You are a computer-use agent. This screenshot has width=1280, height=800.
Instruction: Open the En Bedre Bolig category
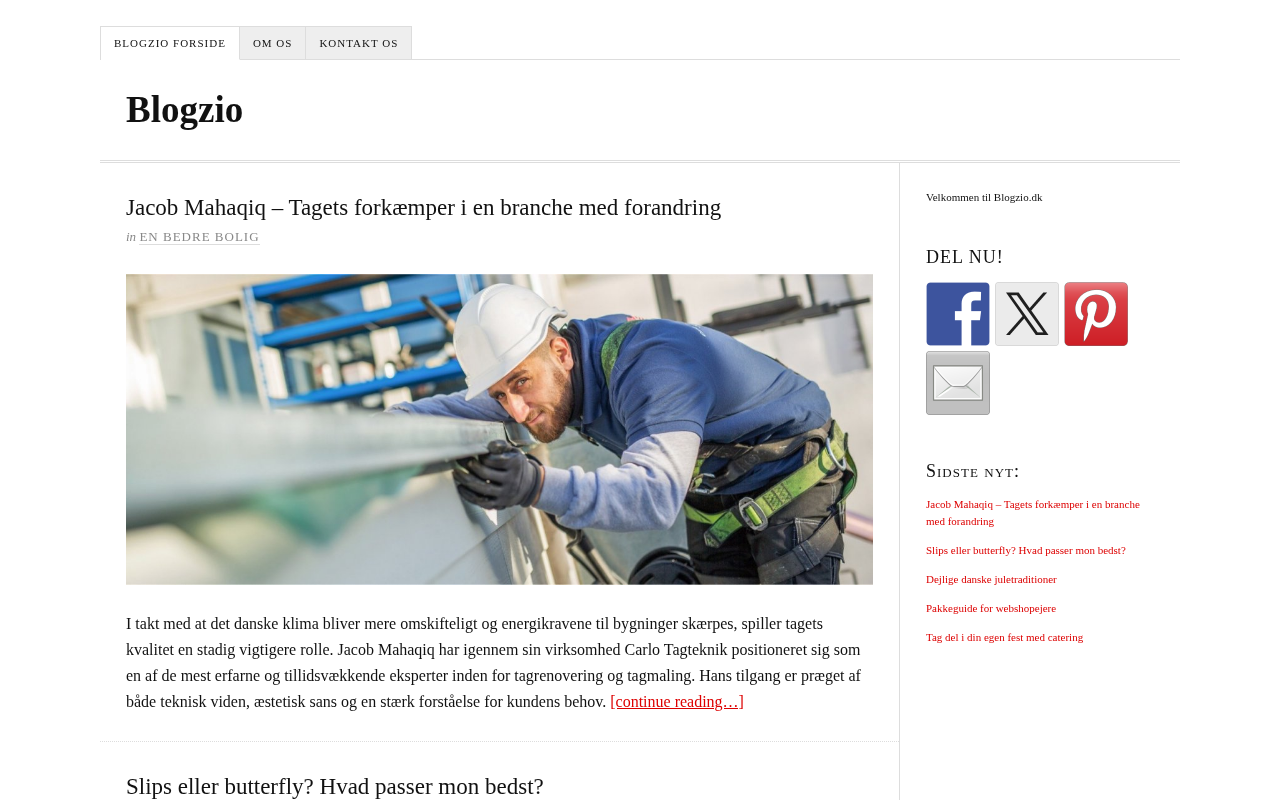tap(199, 237)
